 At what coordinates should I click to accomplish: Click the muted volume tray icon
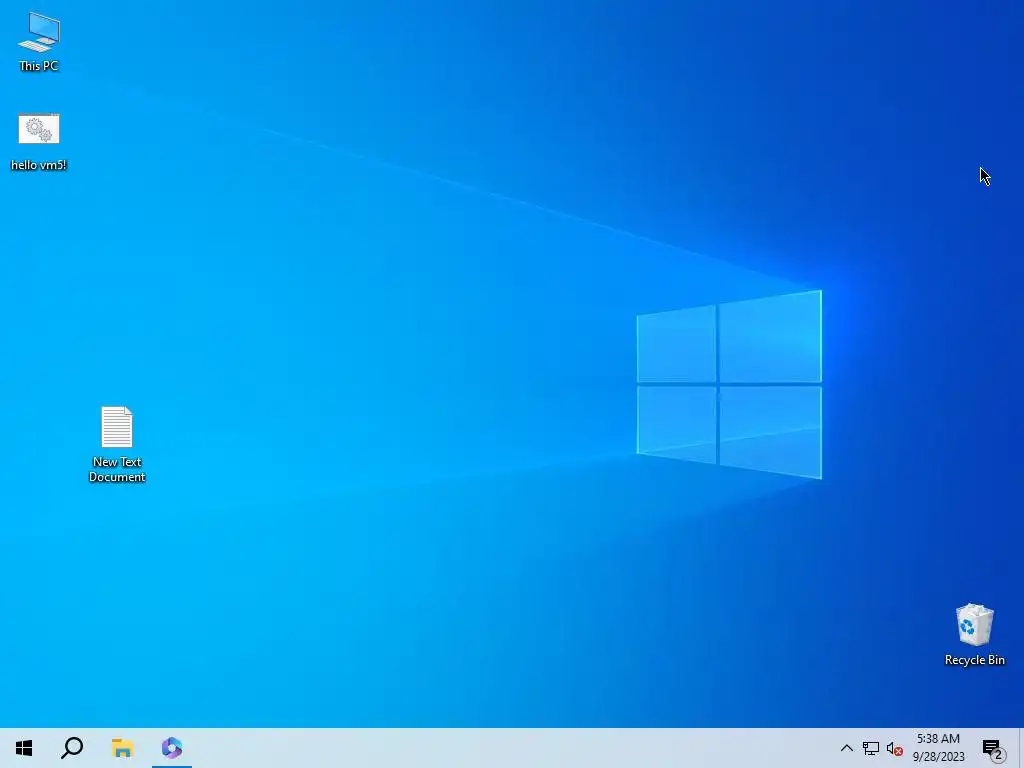tap(895, 749)
